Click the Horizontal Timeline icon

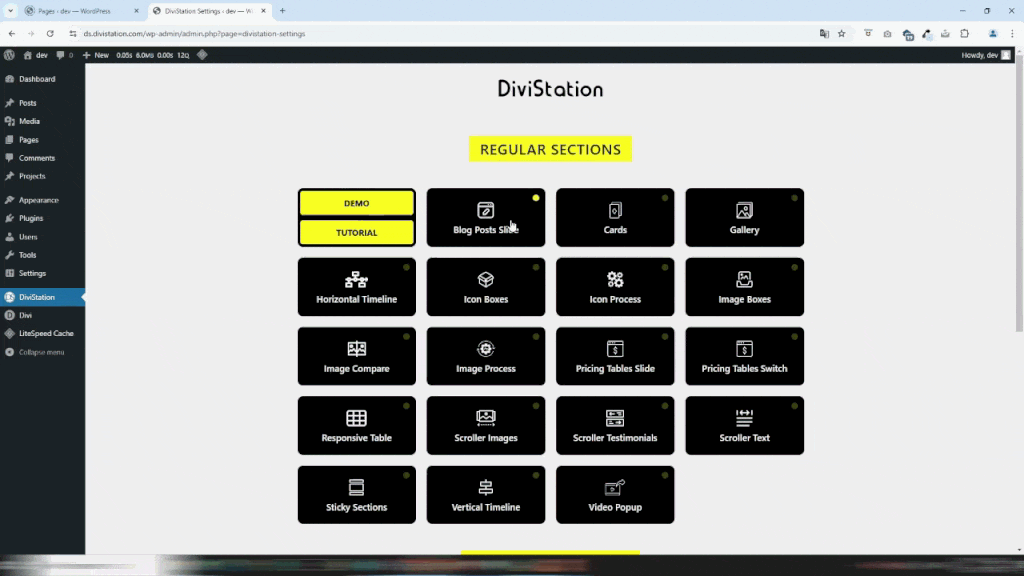pyautogui.click(x=356, y=280)
